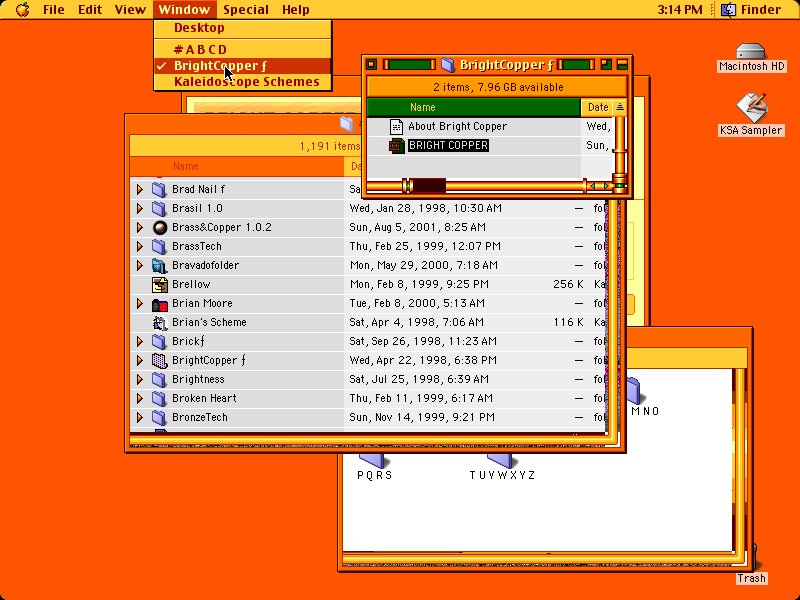Select the Brad Nail f folder icon
This screenshot has height=600, width=800.
pos(159,189)
